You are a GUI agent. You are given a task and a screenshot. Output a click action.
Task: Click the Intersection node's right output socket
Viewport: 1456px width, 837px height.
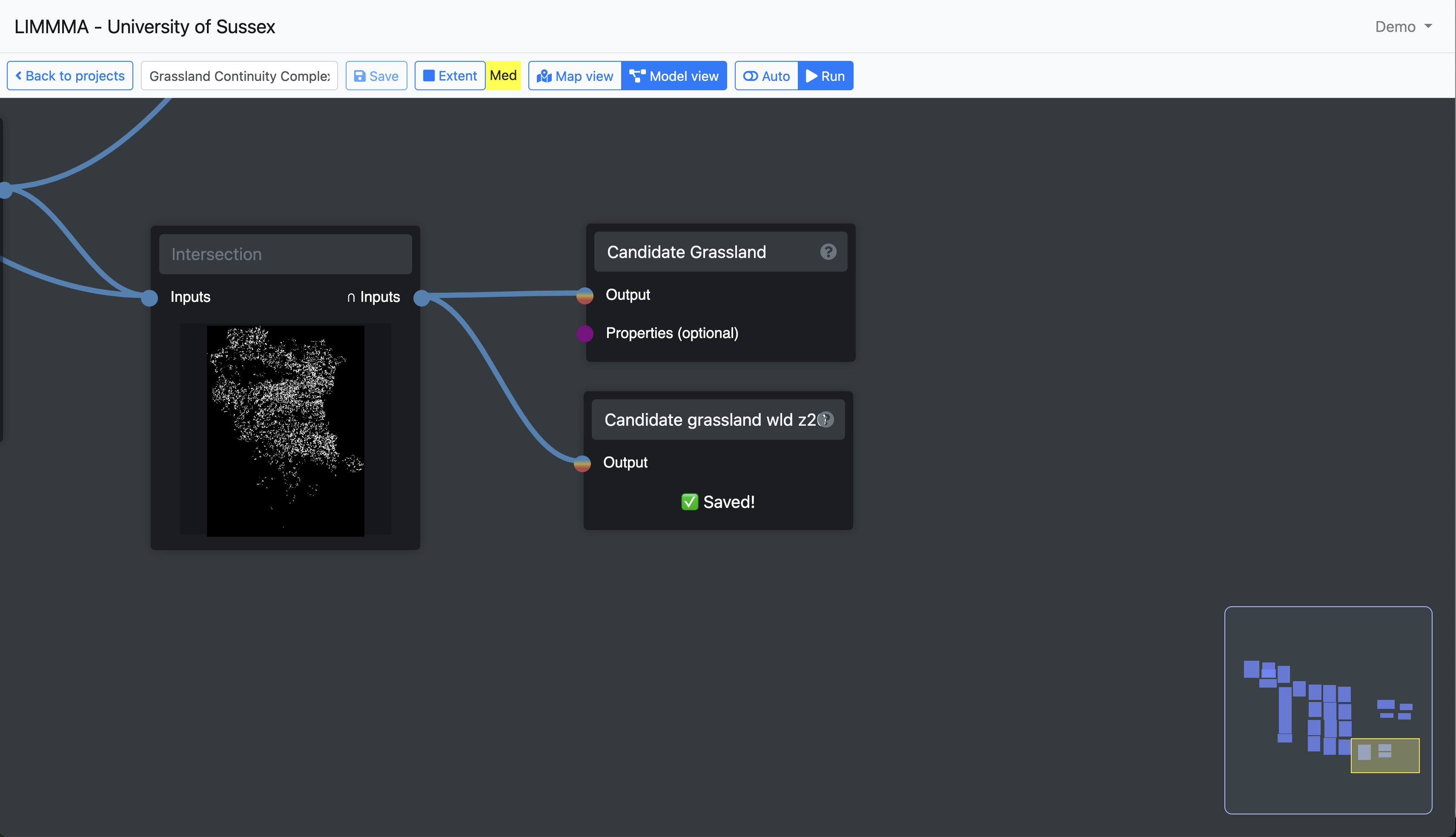(x=421, y=298)
